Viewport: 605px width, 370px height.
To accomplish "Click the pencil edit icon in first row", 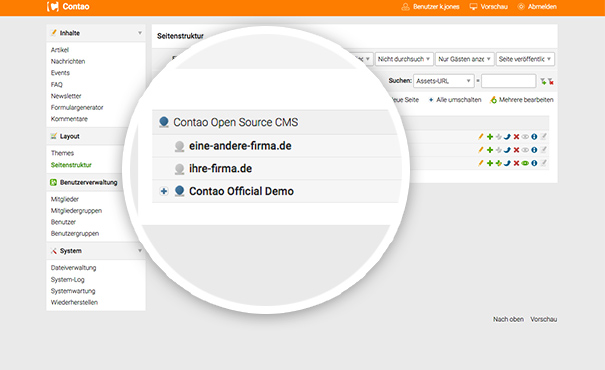I will 481,137.
